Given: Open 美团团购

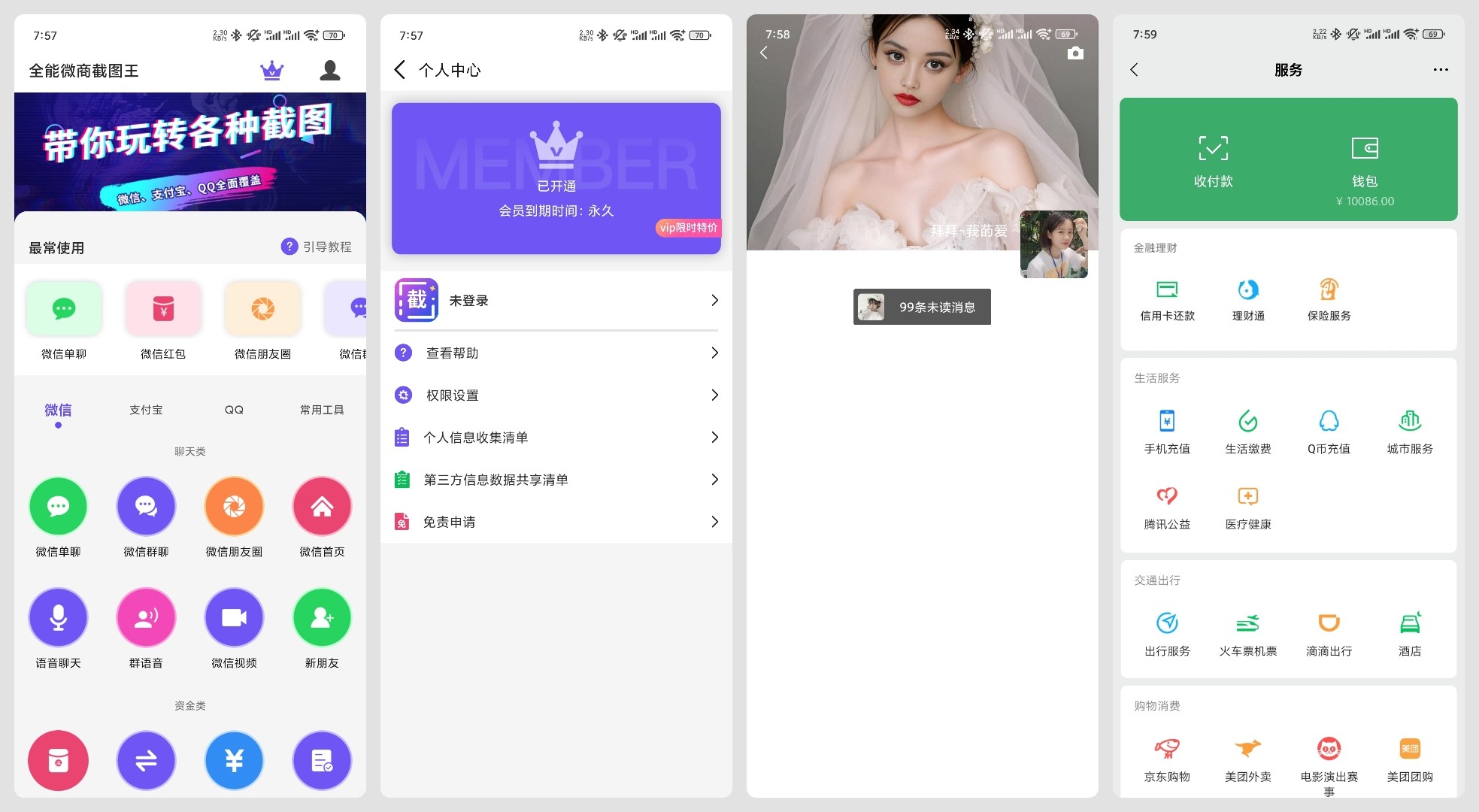Looking at the screenshot, I should (x=1410, y=760).
